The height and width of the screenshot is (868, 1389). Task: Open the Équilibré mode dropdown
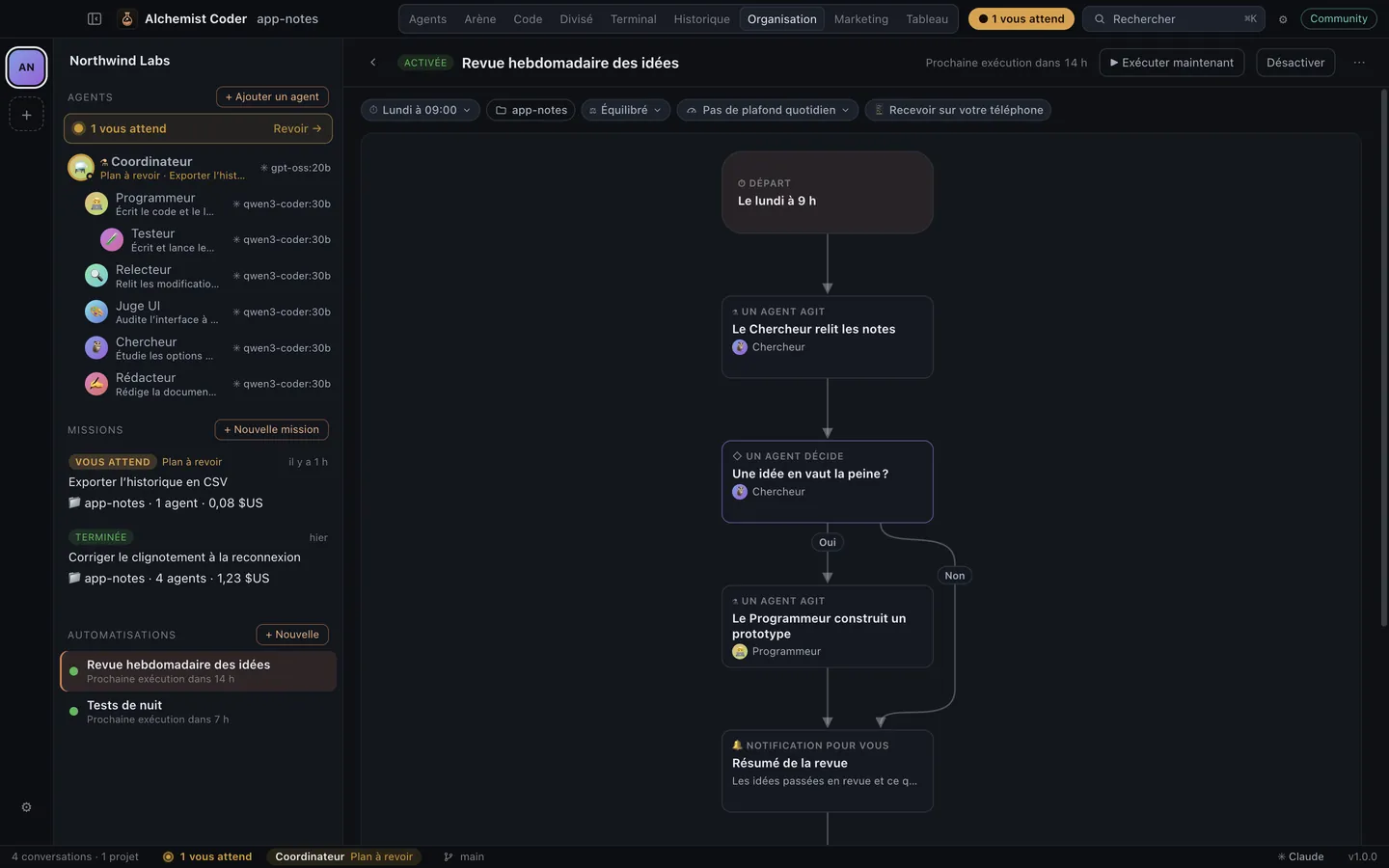[x=625, y=110]
